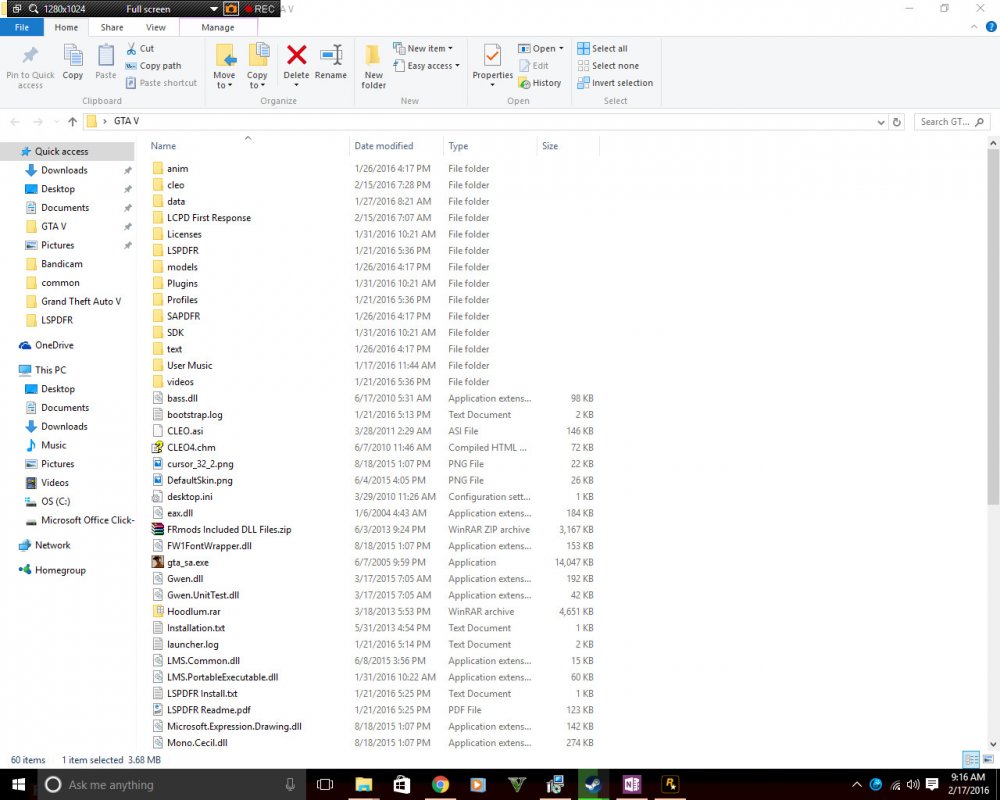
Task: Select LSPDFR Readme.pdf file
Action: click(x=209, y=710)
